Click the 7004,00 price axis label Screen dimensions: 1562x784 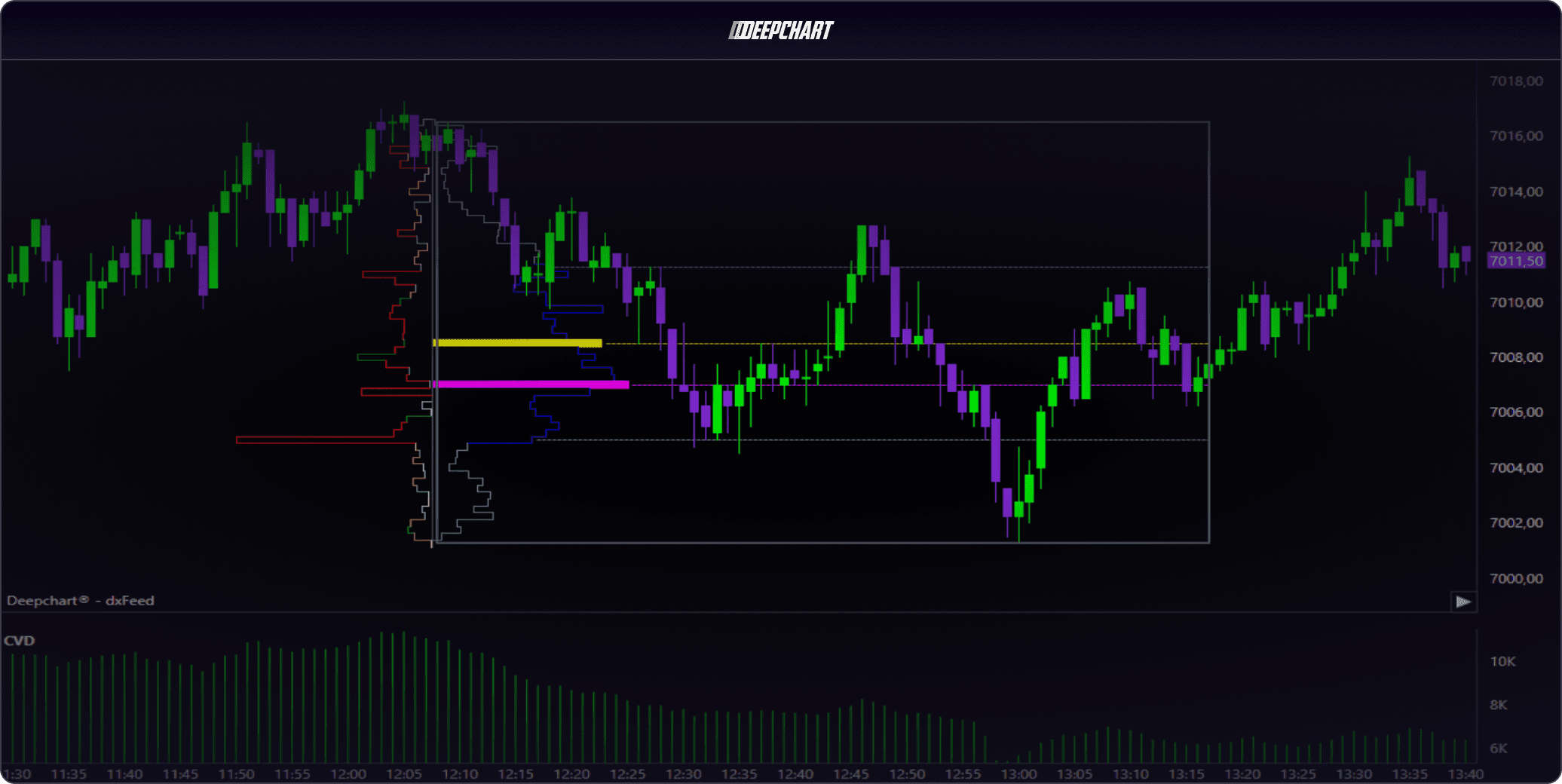(1516, 468)
